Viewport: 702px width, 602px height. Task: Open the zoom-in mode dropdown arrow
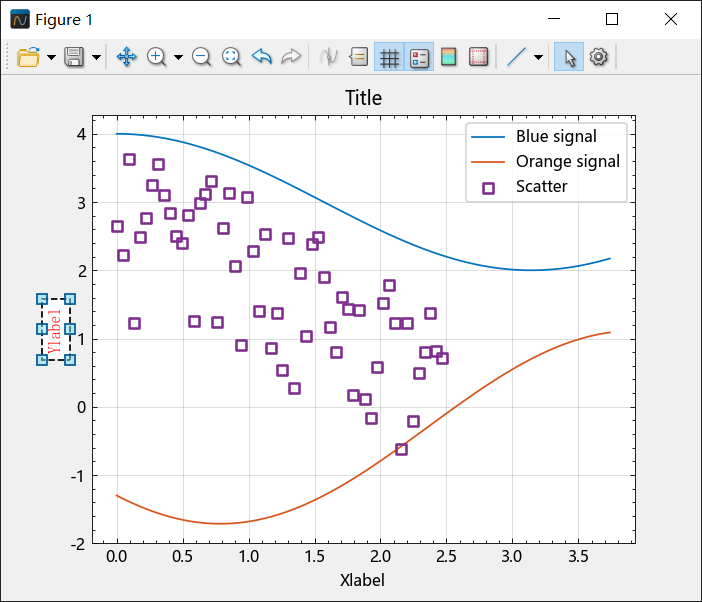click(x=178, y=57)
